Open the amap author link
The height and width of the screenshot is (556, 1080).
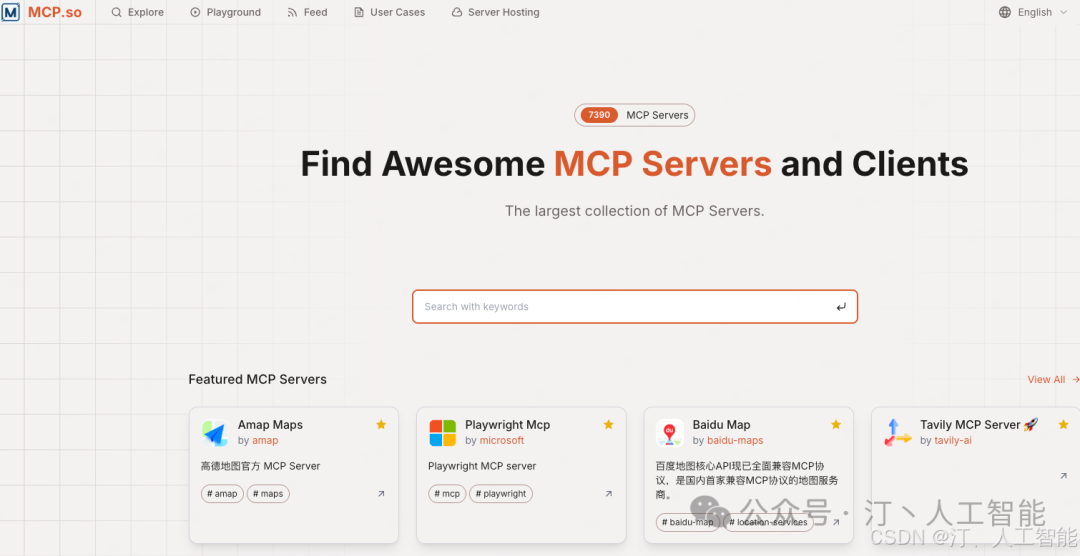265,440
